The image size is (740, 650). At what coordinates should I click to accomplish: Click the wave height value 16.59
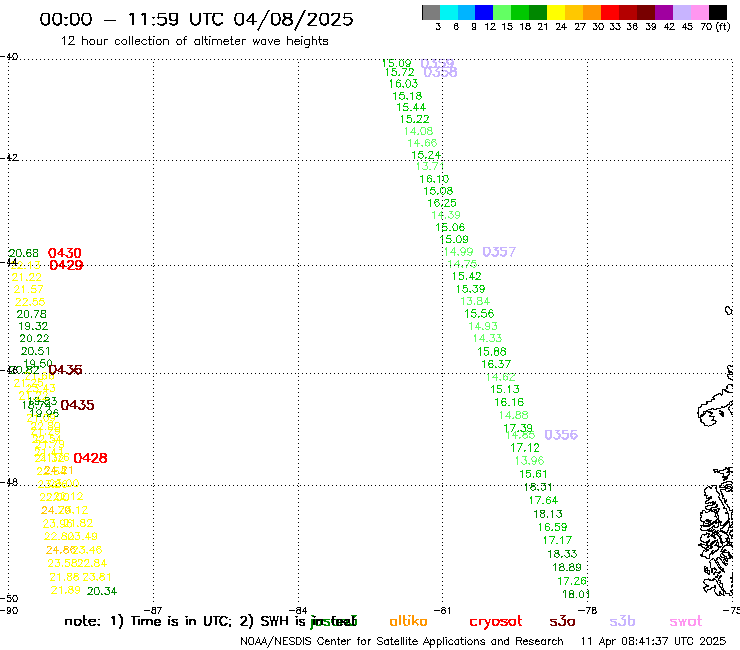click(x=552, y=527)
